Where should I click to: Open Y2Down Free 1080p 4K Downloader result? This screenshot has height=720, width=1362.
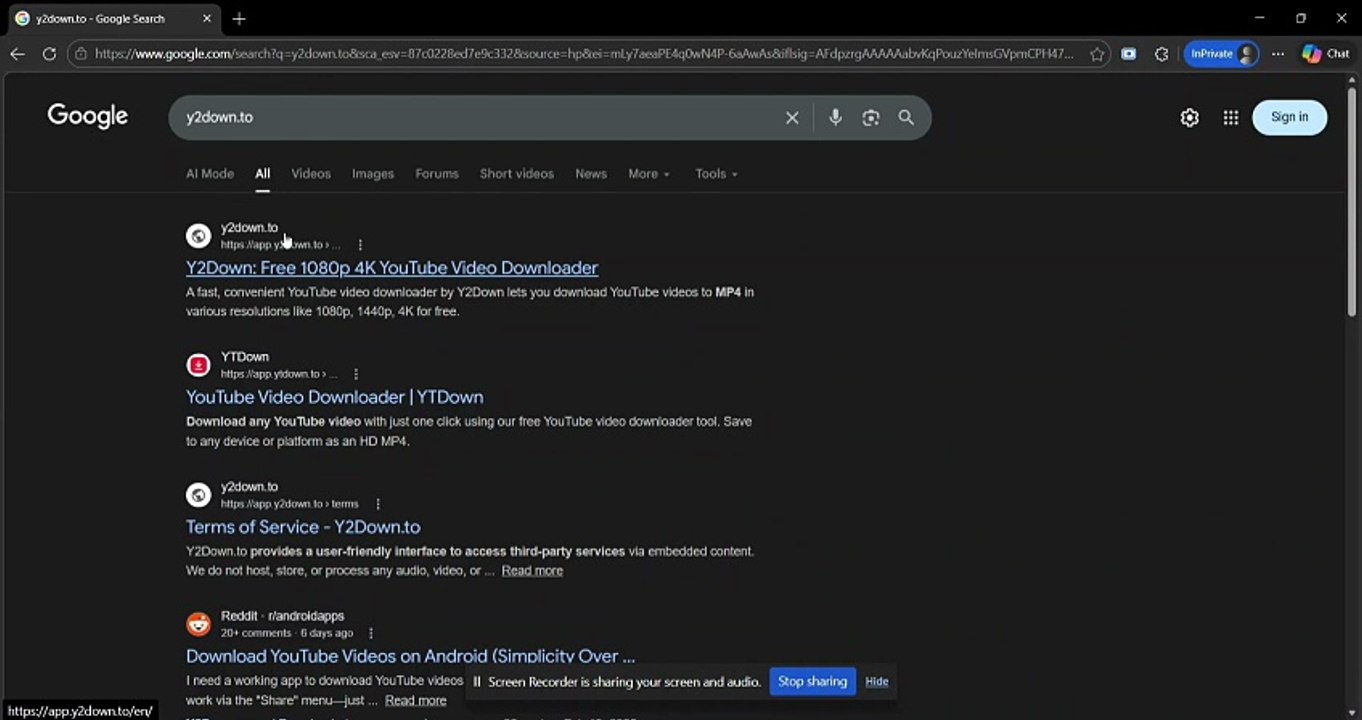pos(392,268)
